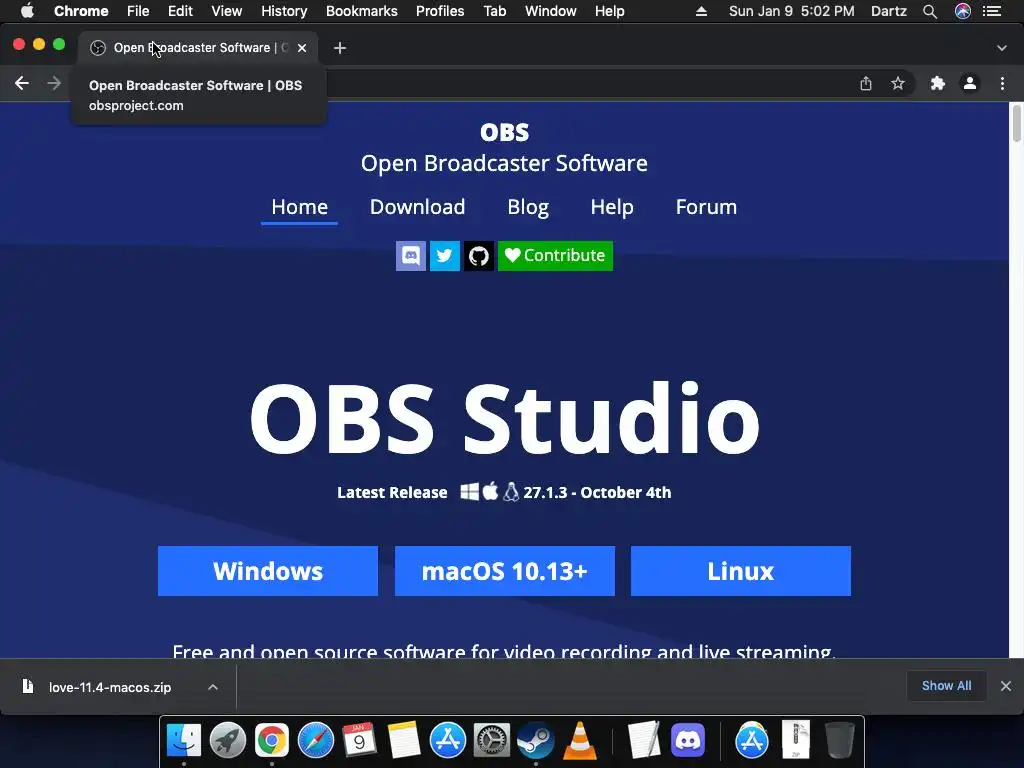Open the Window menu

point(551,11)
